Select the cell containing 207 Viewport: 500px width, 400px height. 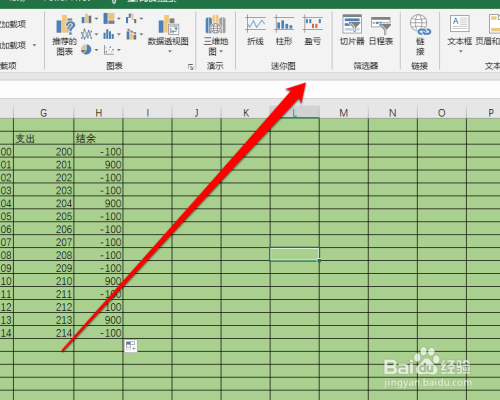43,242
